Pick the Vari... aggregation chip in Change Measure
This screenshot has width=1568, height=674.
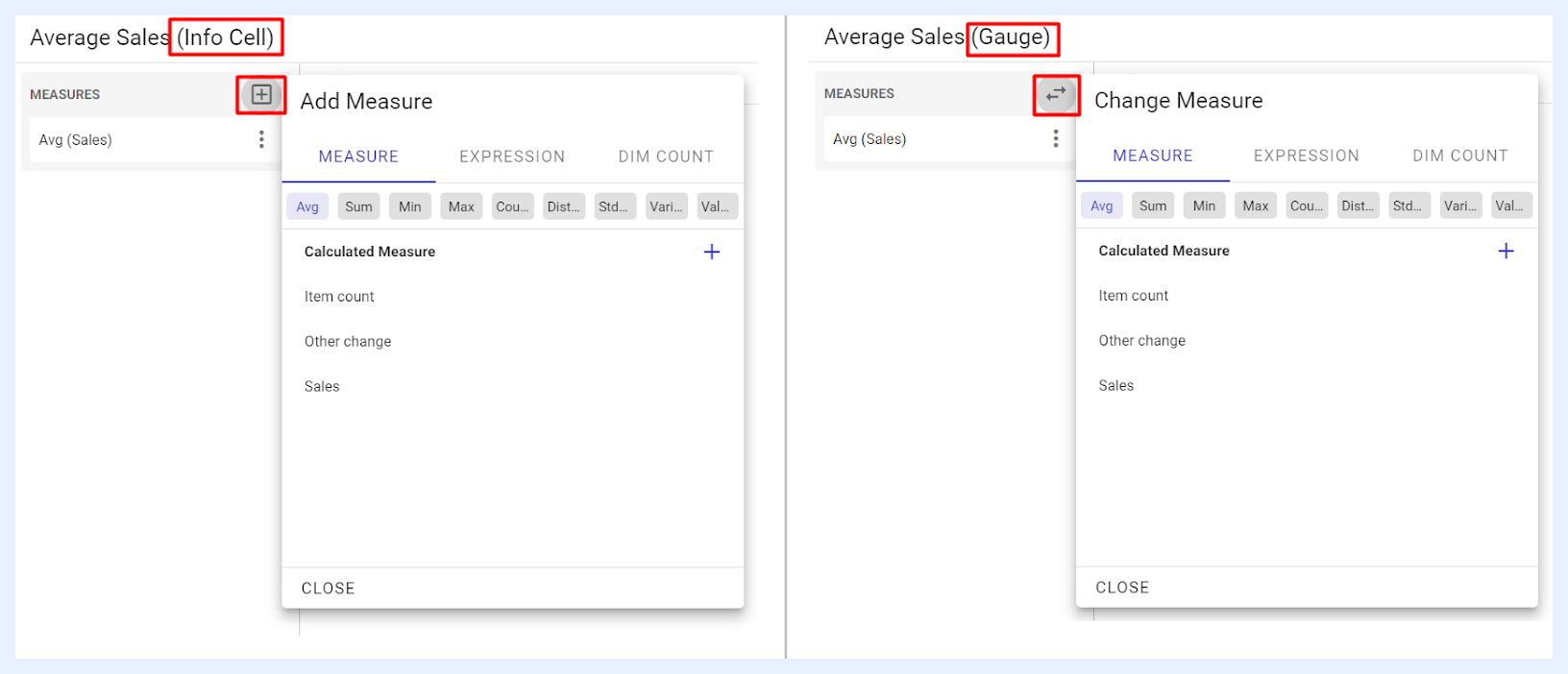tap(1460, 205)
